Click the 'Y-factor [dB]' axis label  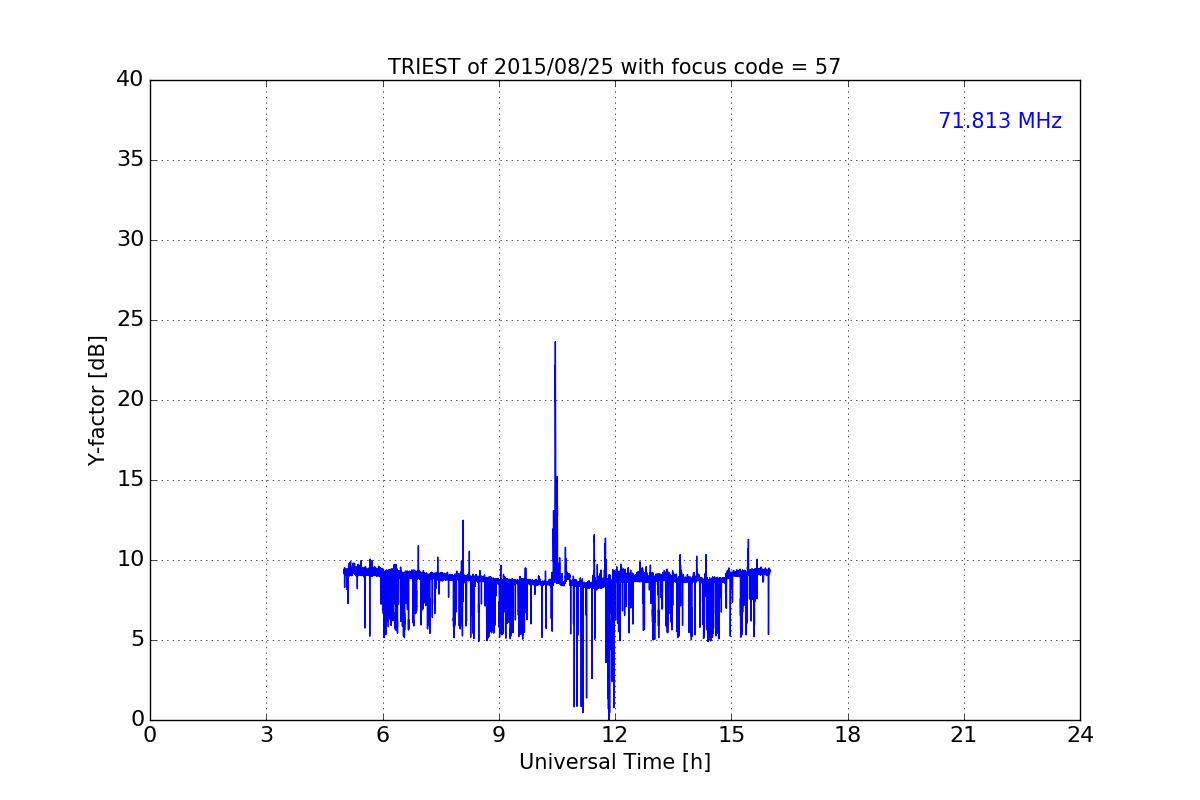point(97,400)
